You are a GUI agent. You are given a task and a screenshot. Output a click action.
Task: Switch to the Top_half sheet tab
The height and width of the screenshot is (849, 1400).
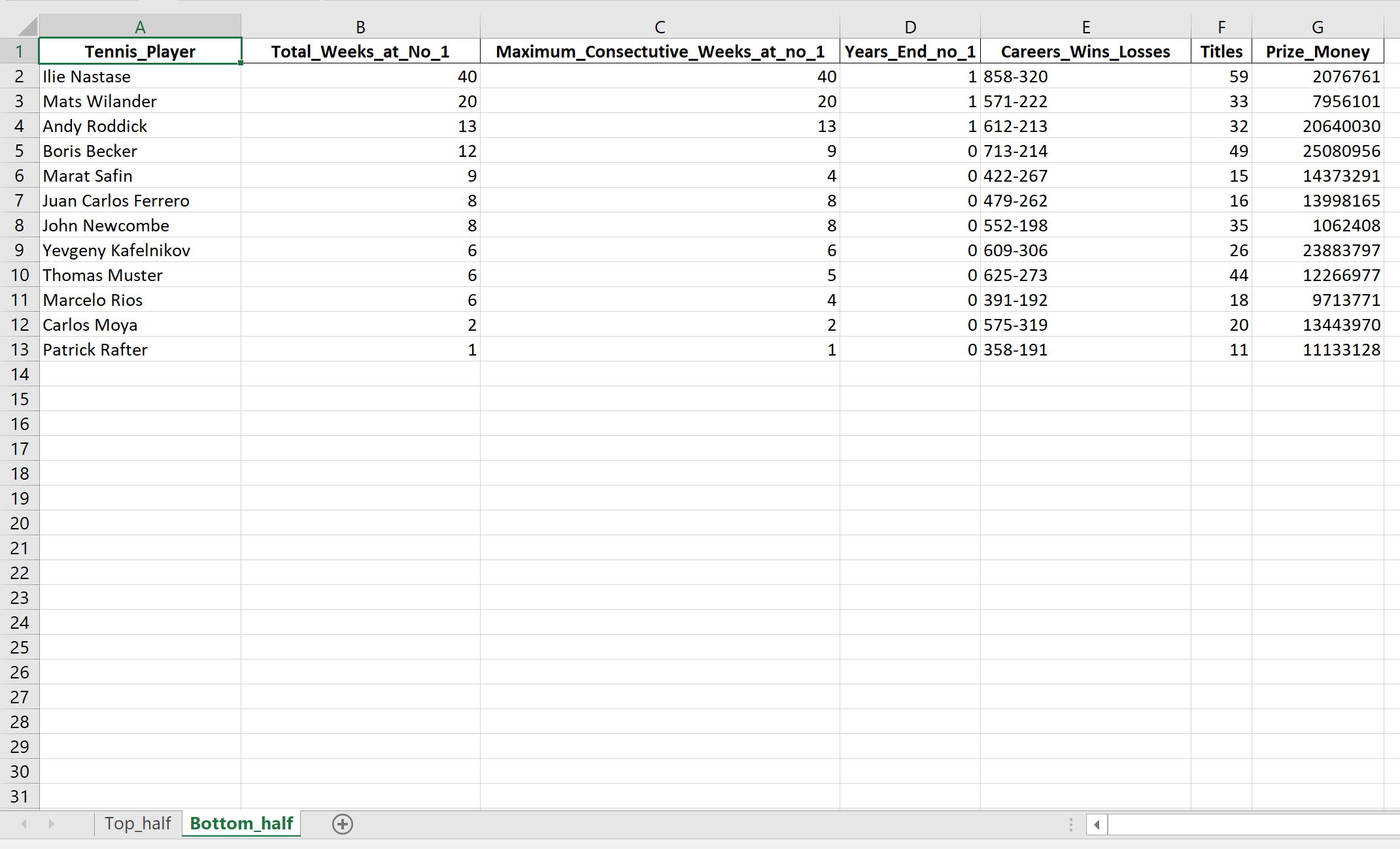[137, 824]
